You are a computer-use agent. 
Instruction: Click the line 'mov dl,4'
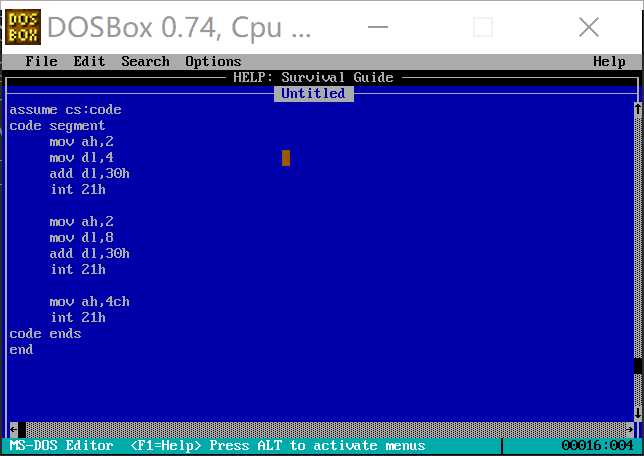point(82,158)
